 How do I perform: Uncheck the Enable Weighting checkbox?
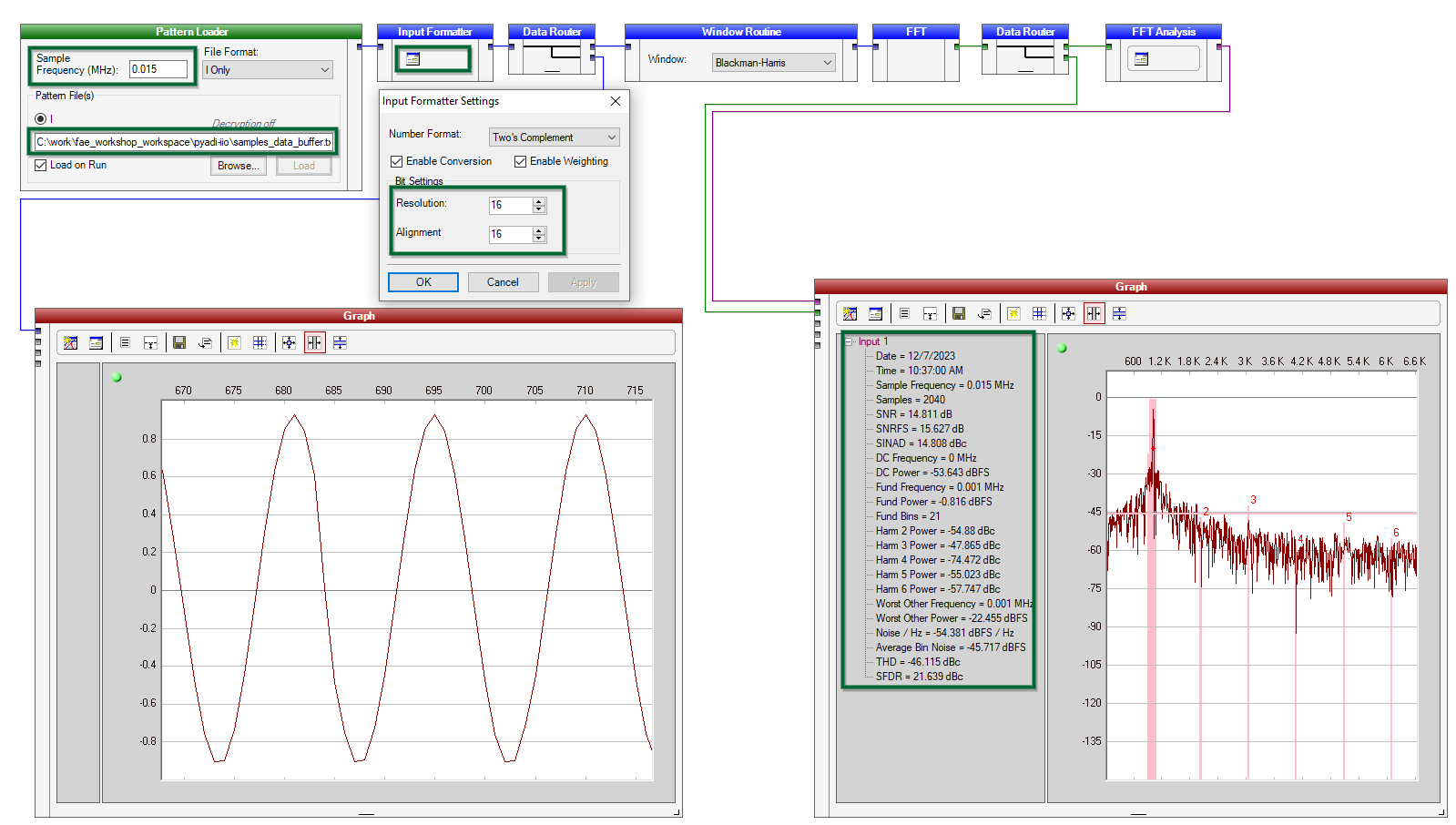(521, 161)
